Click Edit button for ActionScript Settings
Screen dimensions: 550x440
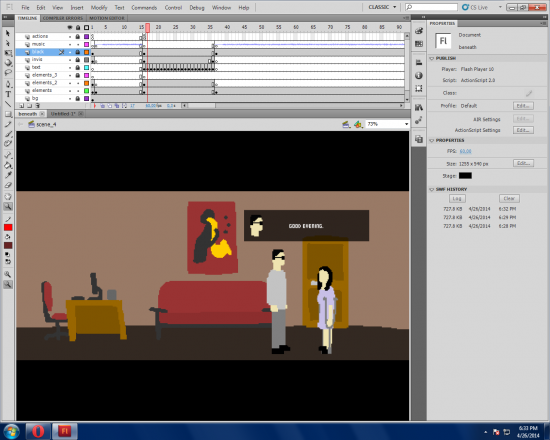[523, 130]
